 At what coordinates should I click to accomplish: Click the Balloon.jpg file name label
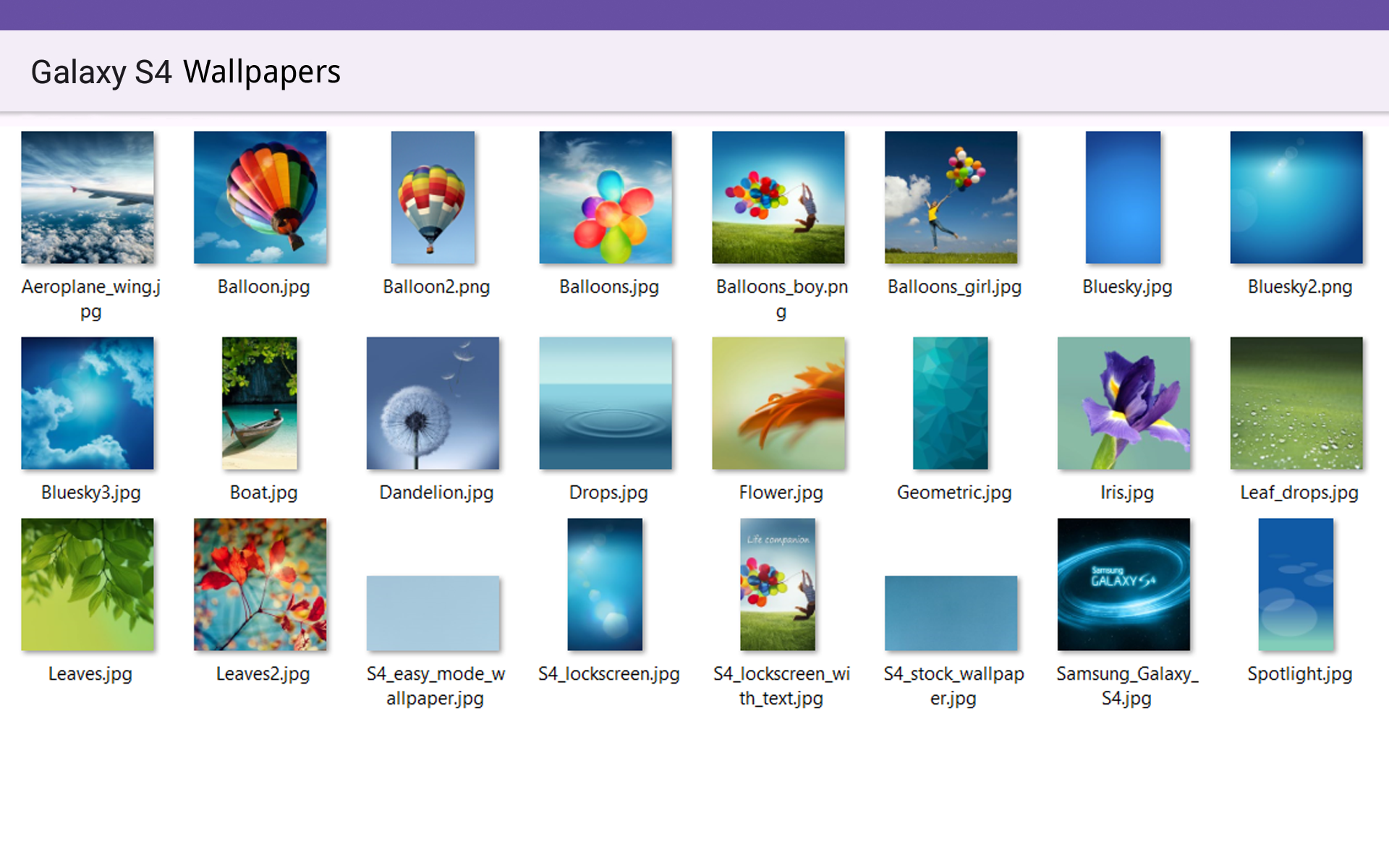[x=263, y=287]
